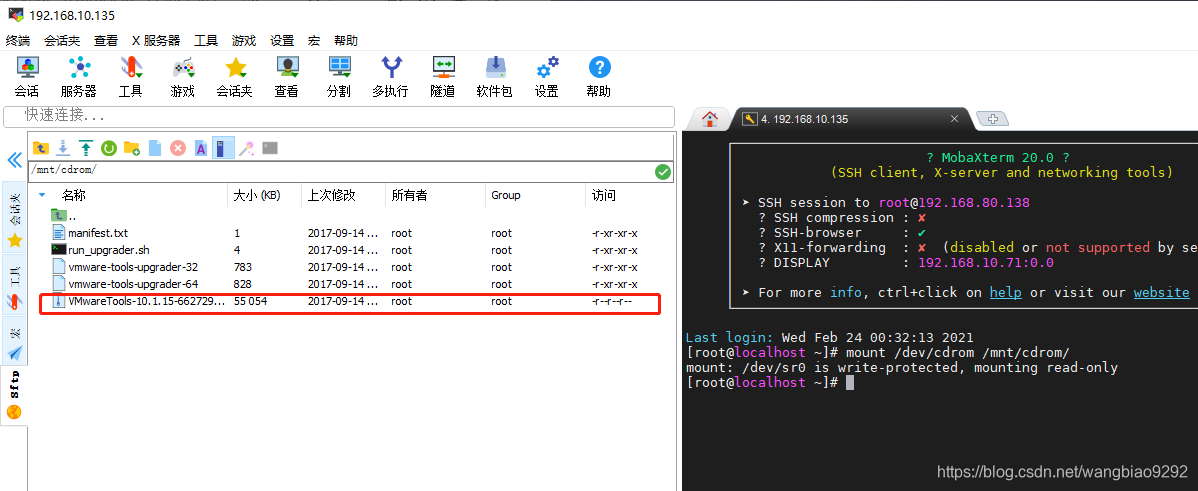Click the blue sort arrow left of 名称

42,195
